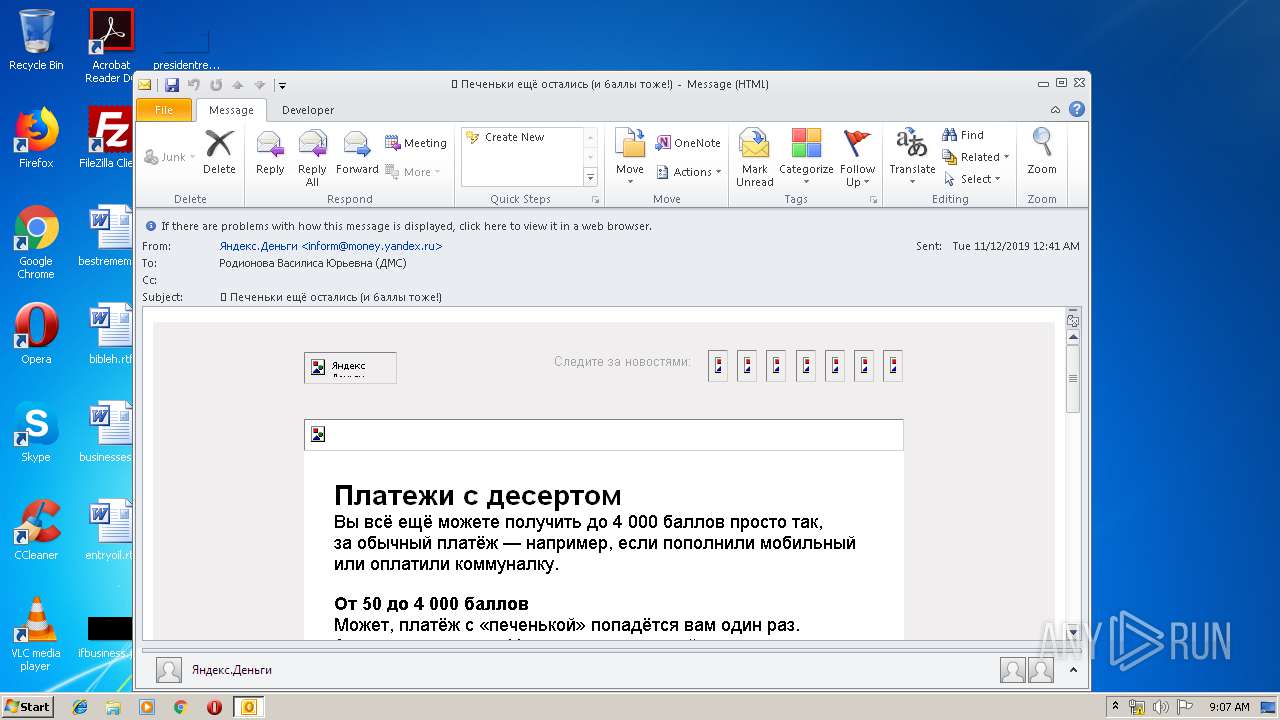The height and width of the screenshot is (720, 1280).
Task: Open the Select dropdown in Editing
Action: (x=972, y=179)
